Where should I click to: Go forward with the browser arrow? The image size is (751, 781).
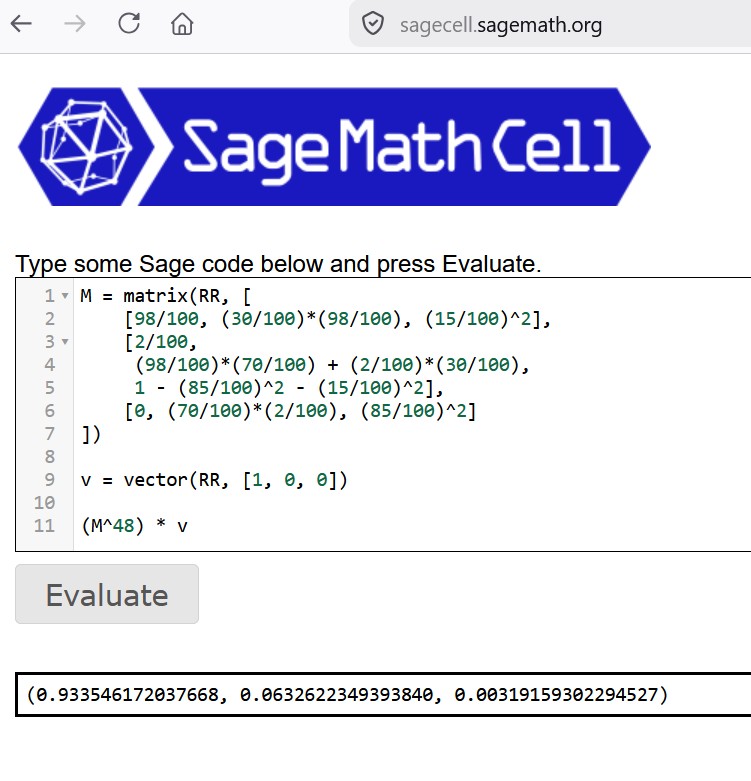pyautogui.click(x=75, y=23)
